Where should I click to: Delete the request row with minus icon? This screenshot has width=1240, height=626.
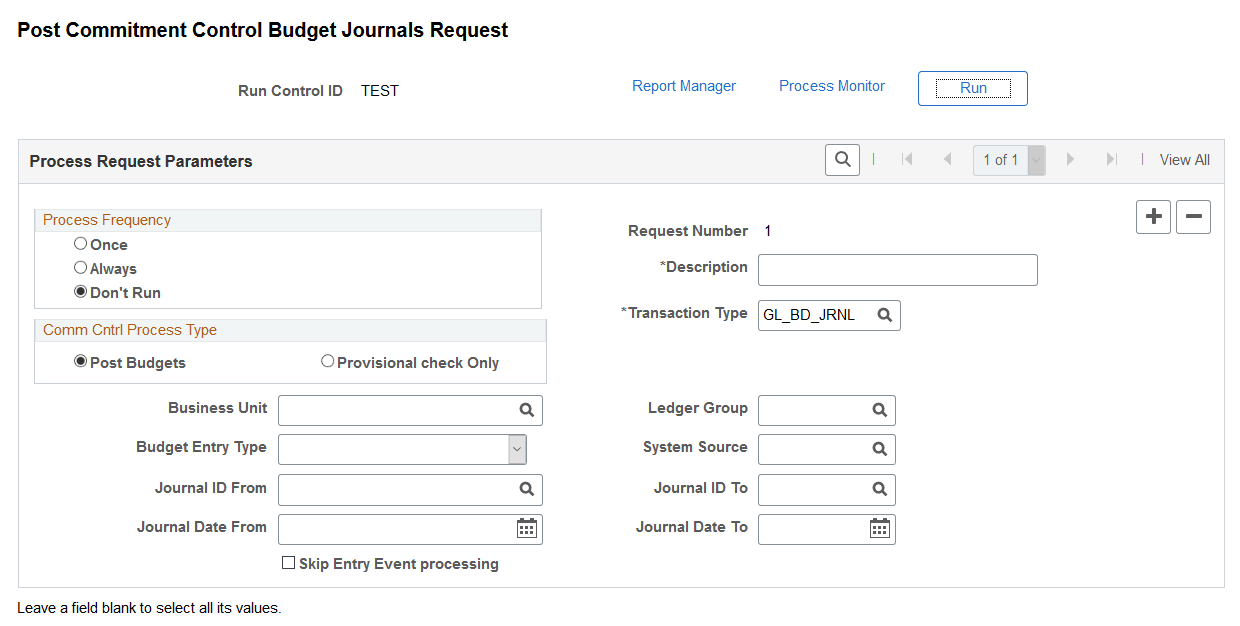1193,216
